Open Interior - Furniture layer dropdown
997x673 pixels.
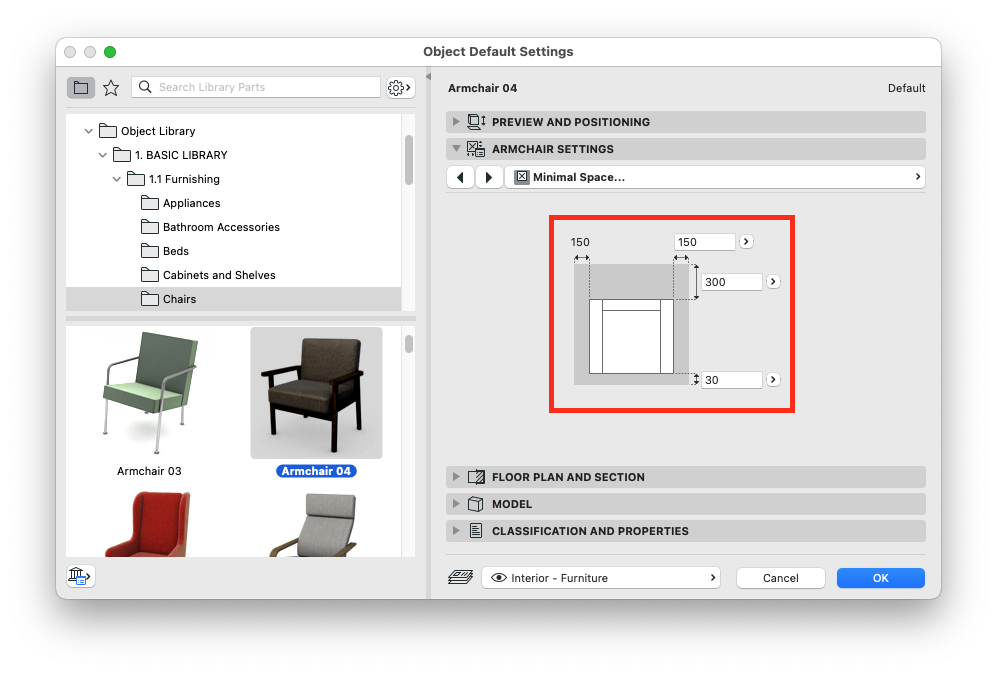coord(601,578)
